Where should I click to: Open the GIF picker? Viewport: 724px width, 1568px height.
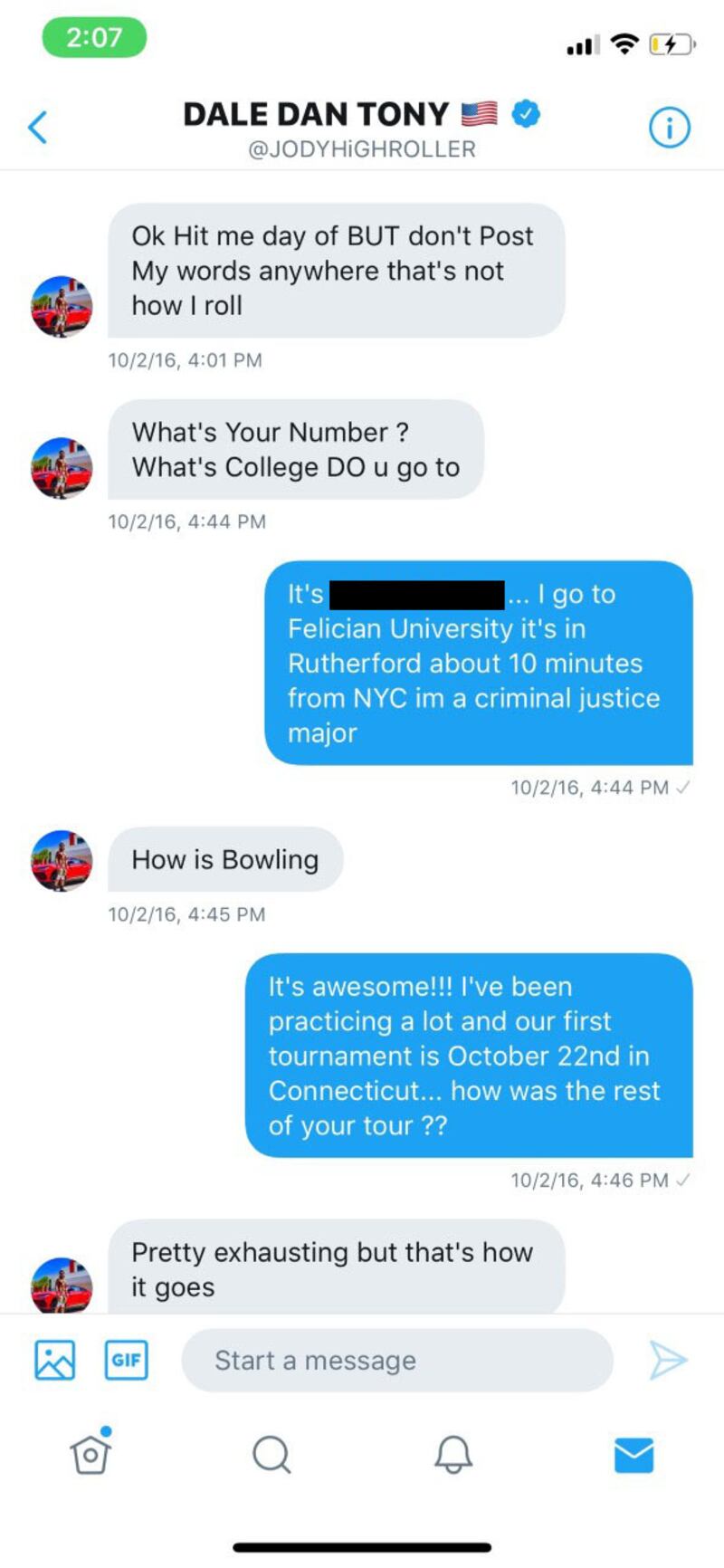(126, 1360)
